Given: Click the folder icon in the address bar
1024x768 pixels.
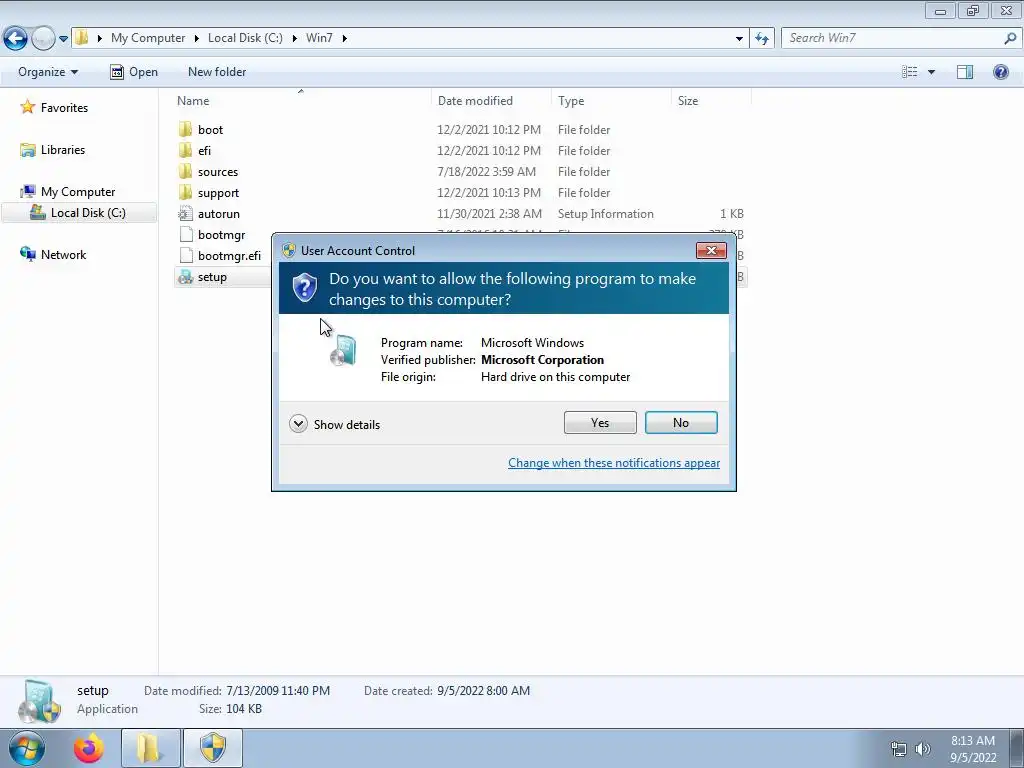Looking at the screenshot, I should 82,37.
